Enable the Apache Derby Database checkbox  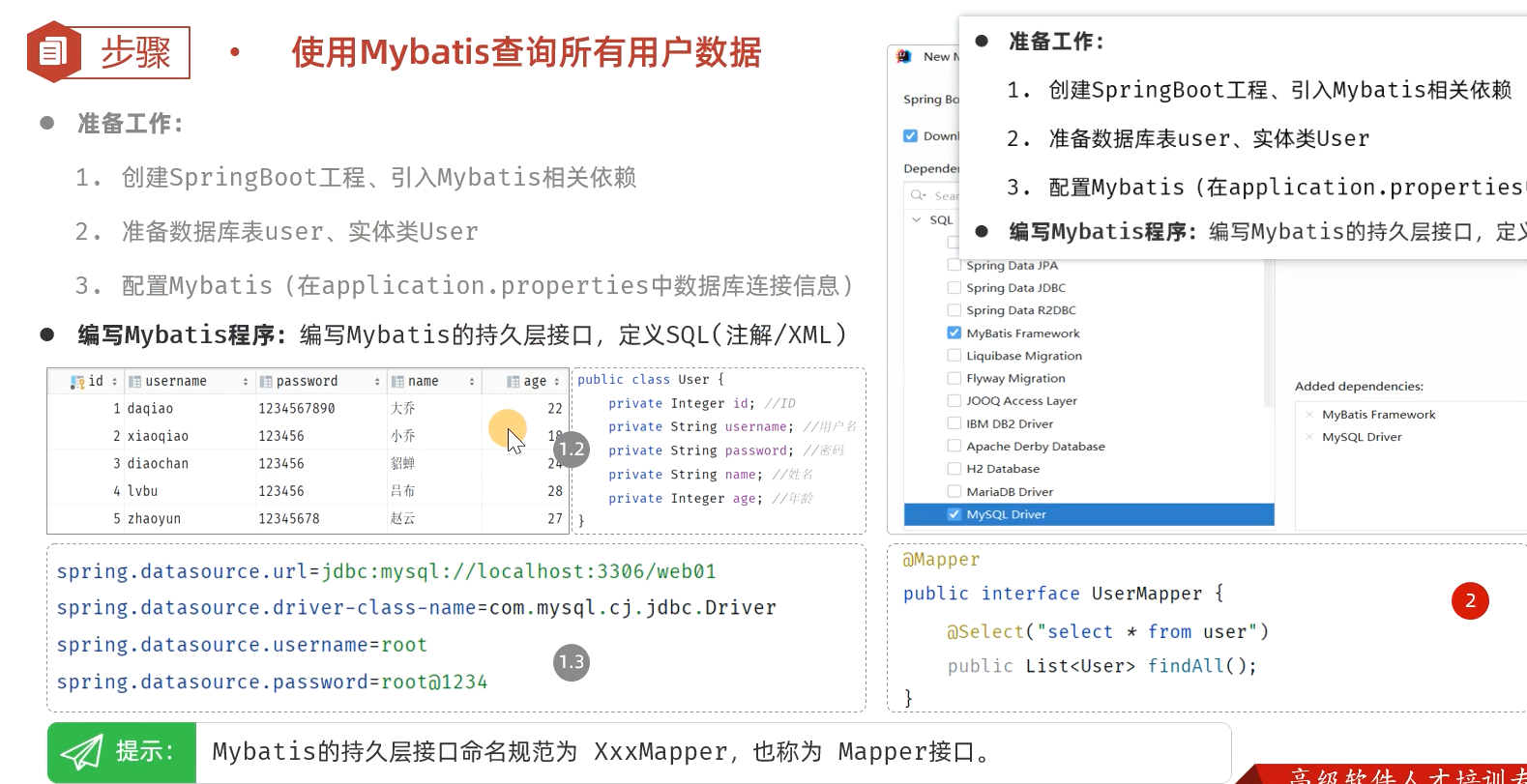click(x=954, y=446)
